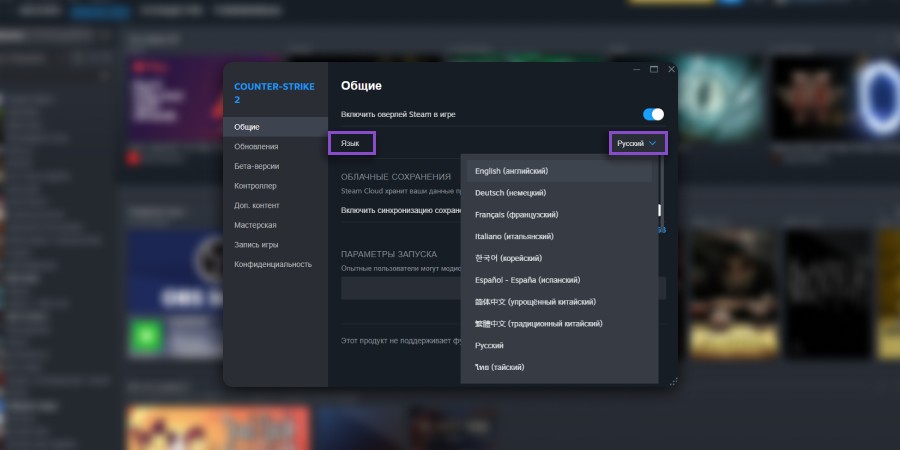This screenshot has width=900, height=450.
Task: Toggle the Steam overlay switch off
Action: 653,114
